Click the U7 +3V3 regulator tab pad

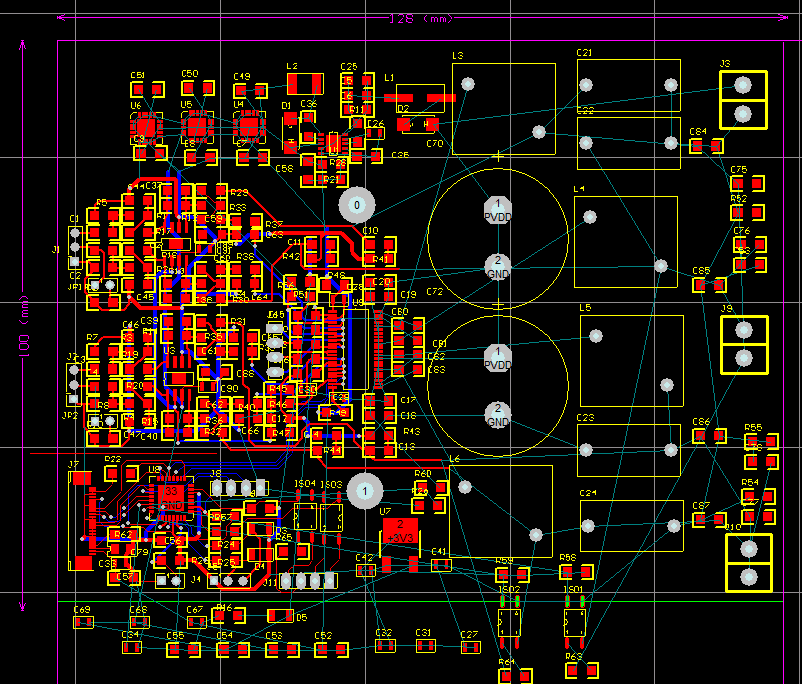(x=400, y=529)
